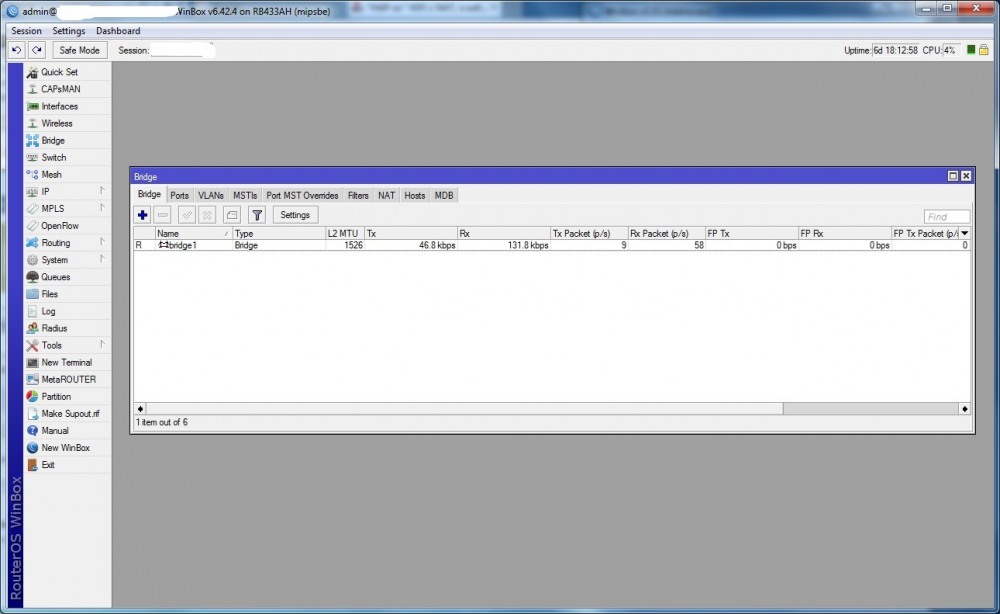Open the column selector dropdown arrow
This screenshot has width=1000, height=614.
point(965,233)
